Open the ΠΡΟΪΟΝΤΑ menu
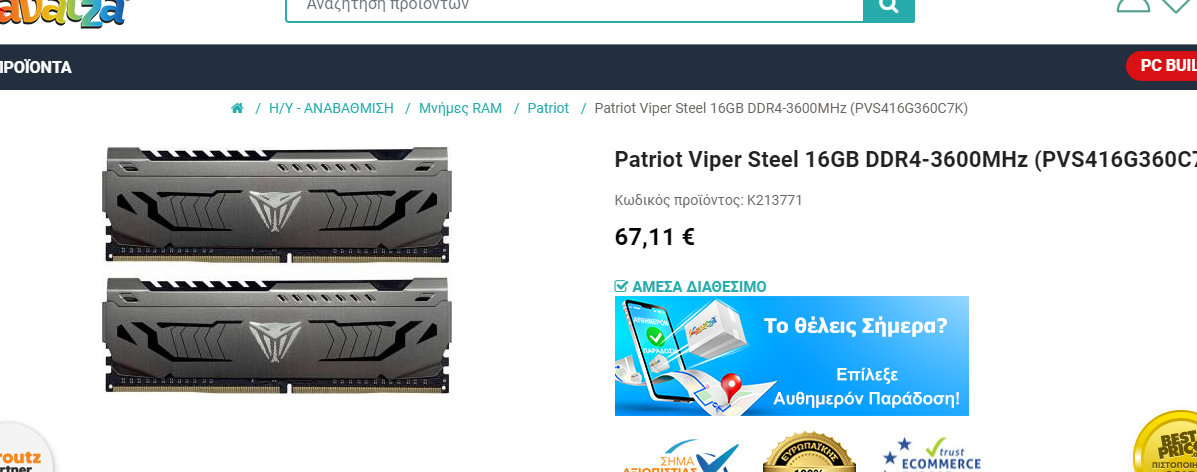Viewport: 1197px width, 472px height. click(x=36, y=67)
